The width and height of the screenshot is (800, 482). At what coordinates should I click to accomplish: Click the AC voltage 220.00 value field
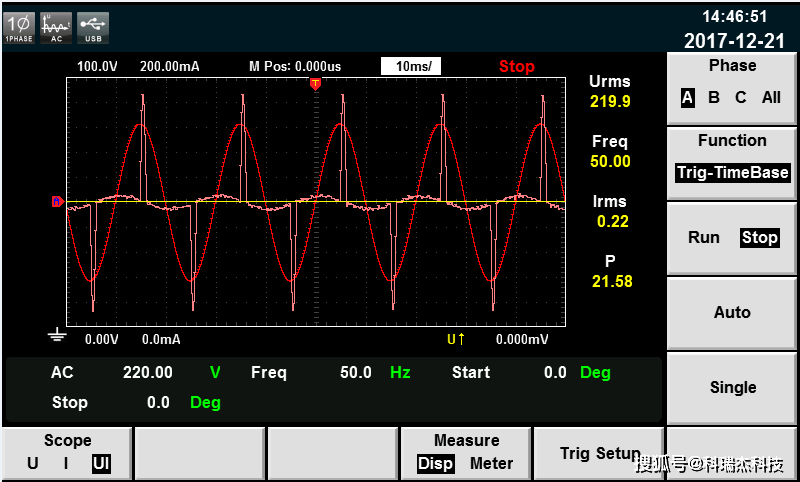tap(147, 372)
